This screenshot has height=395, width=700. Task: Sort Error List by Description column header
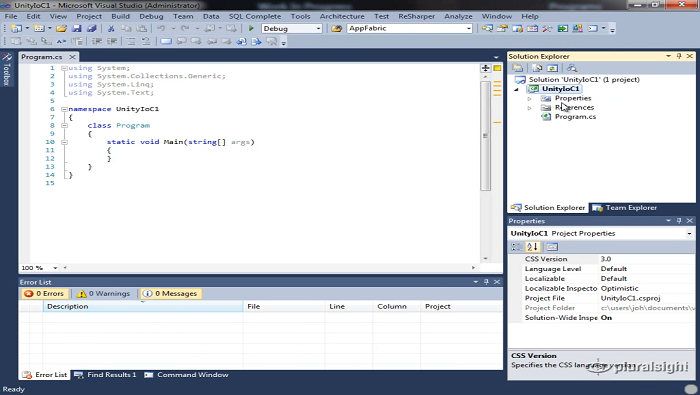click(x=143, y=306)
